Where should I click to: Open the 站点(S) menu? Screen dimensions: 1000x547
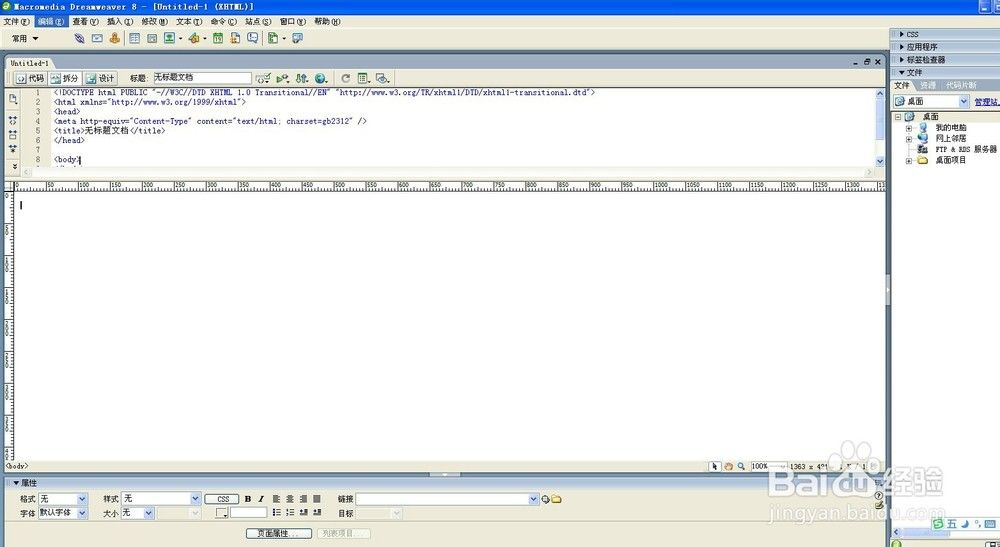(258, 22)
